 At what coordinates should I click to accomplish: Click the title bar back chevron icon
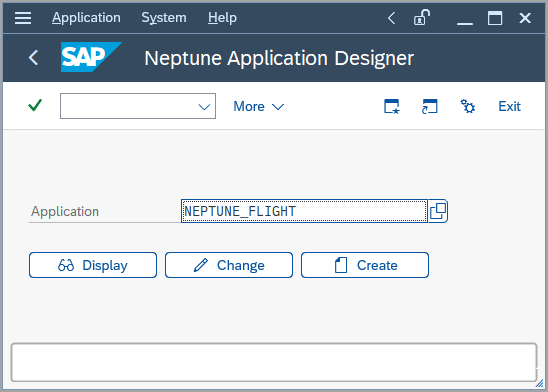392,18
